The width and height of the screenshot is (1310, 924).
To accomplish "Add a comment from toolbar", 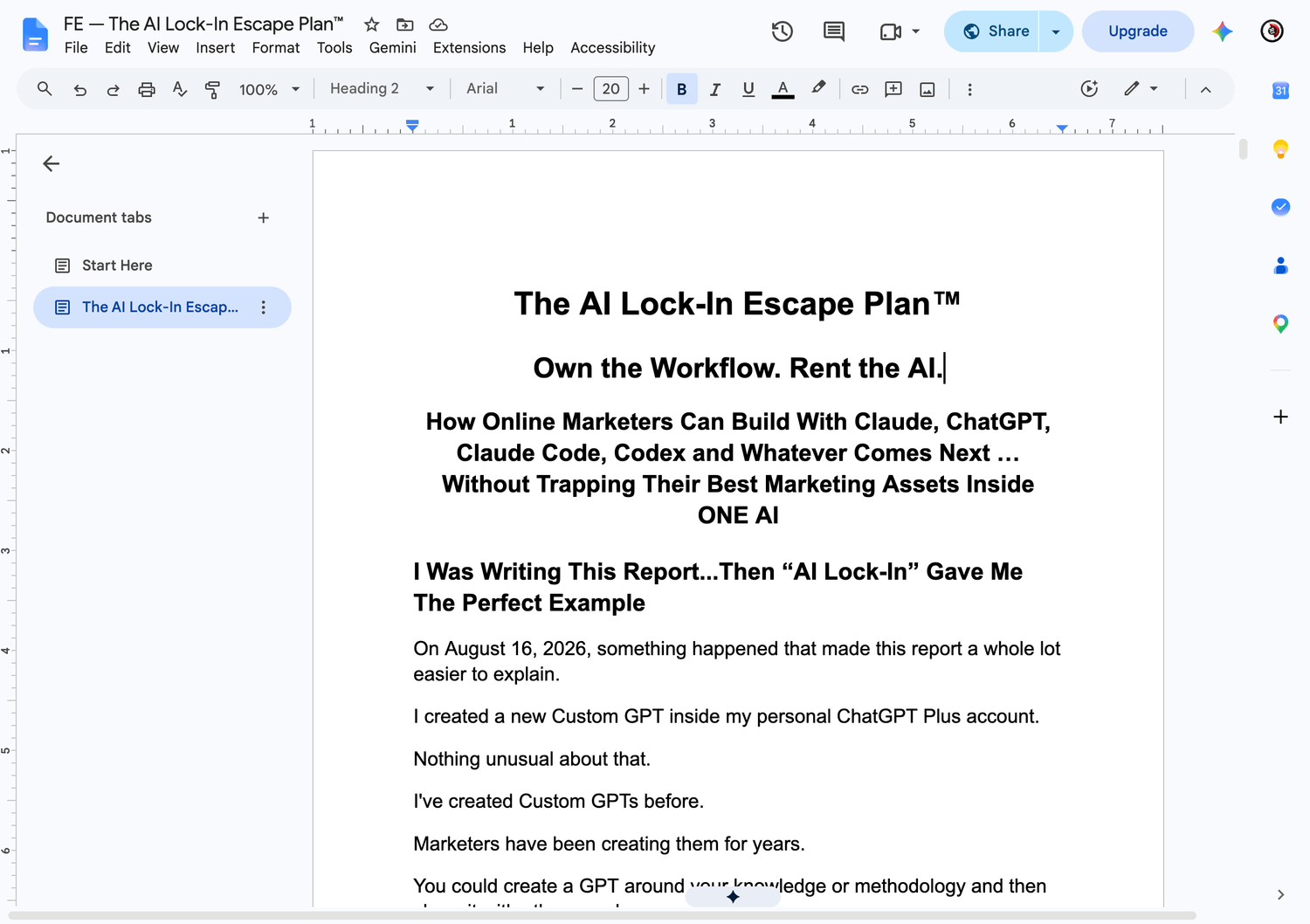I will click(893, 89).
